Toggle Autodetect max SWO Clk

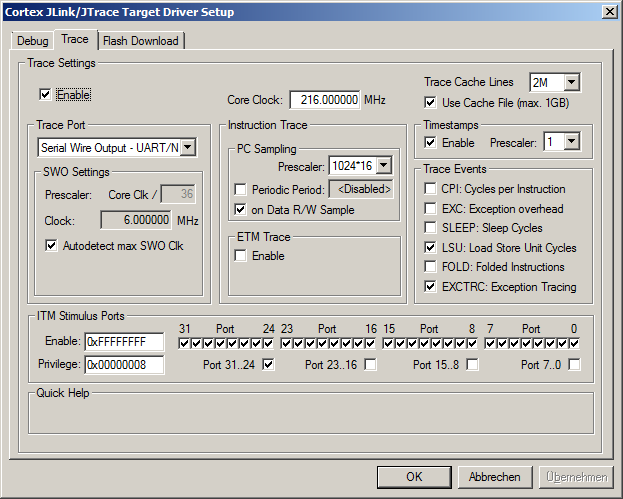[51, 246]
